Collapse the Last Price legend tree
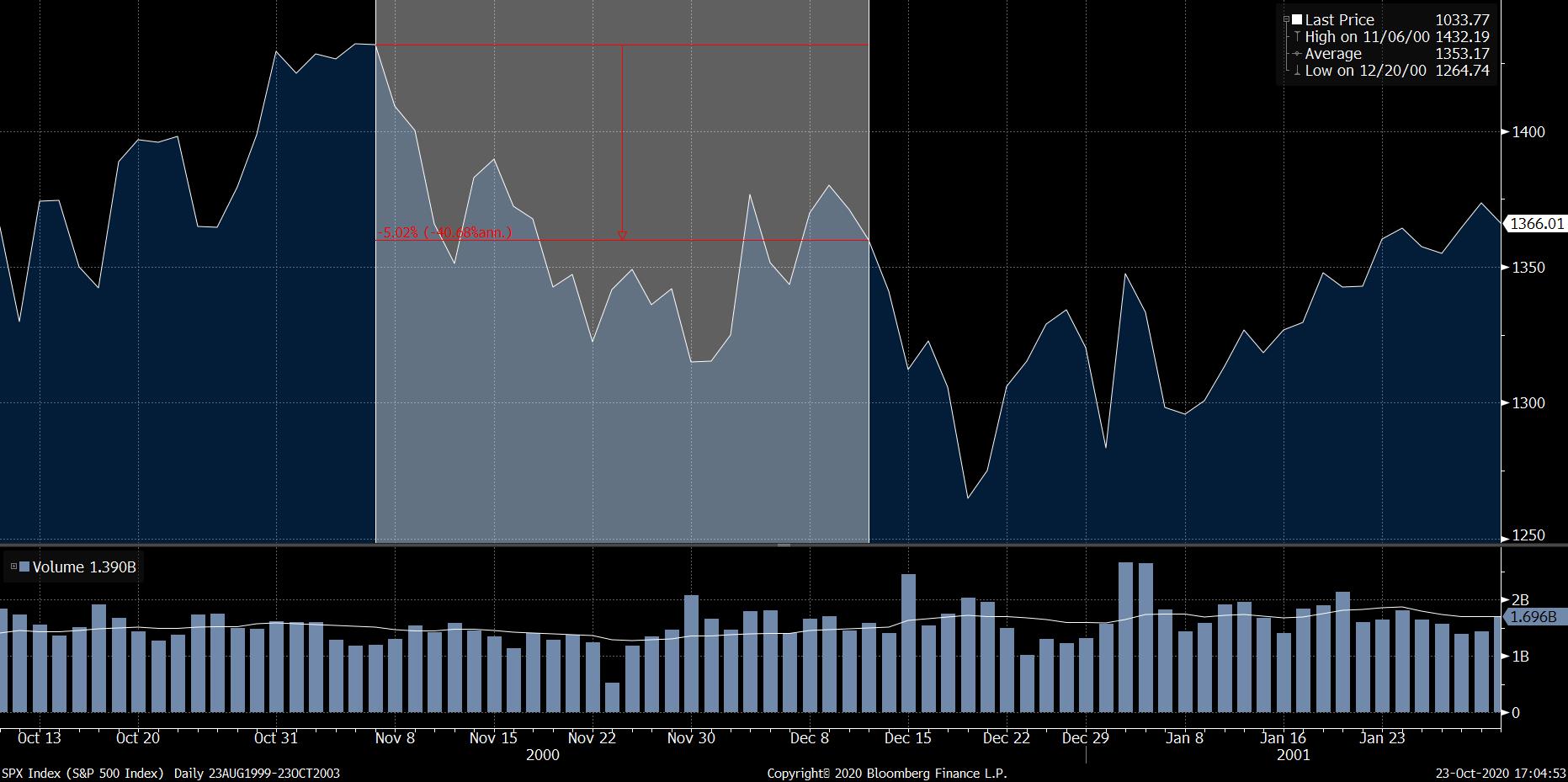 (x=1286, y=20)
